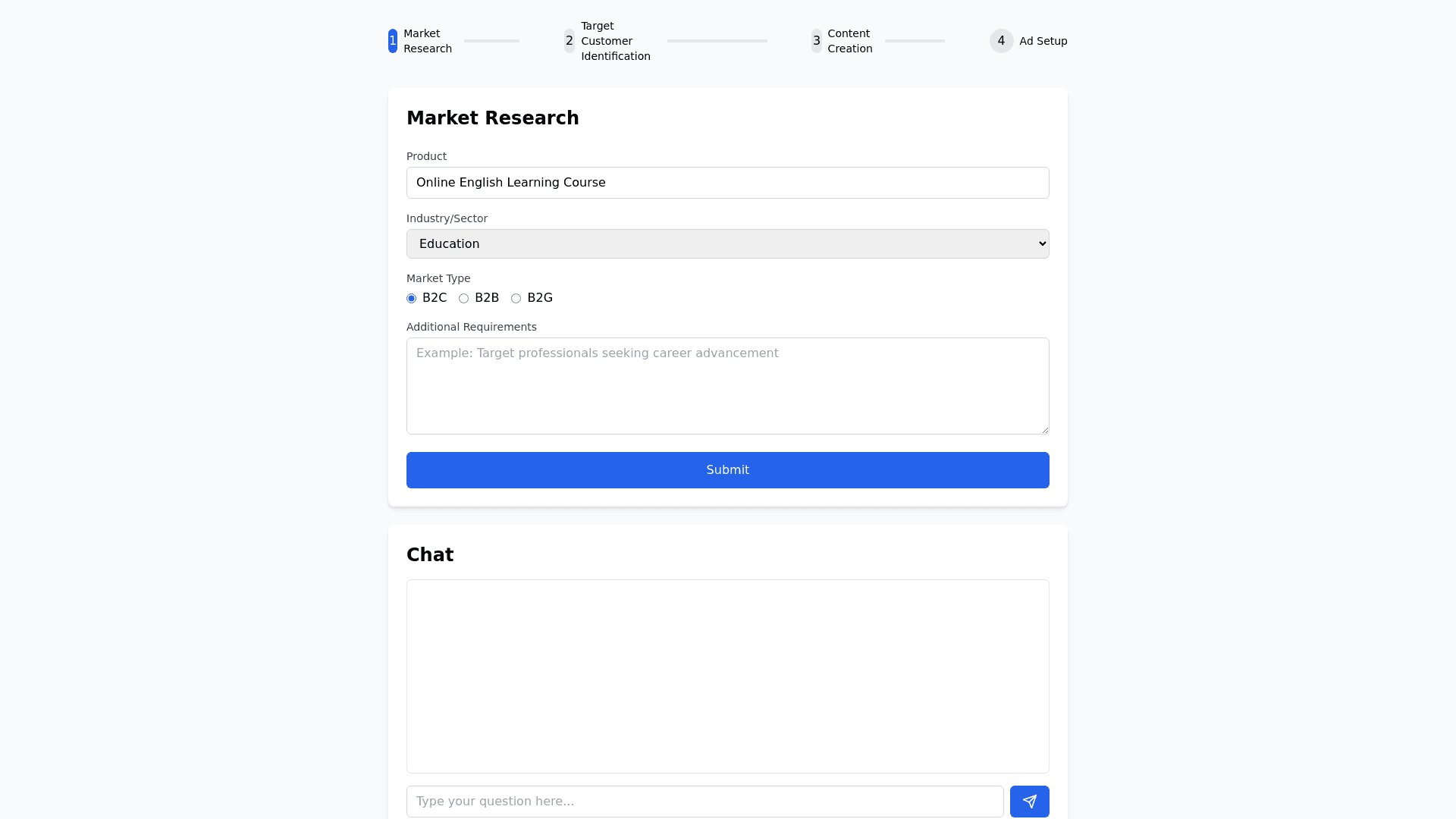Click the Product text field
The image size is (1456, 819).
(727, 183)
